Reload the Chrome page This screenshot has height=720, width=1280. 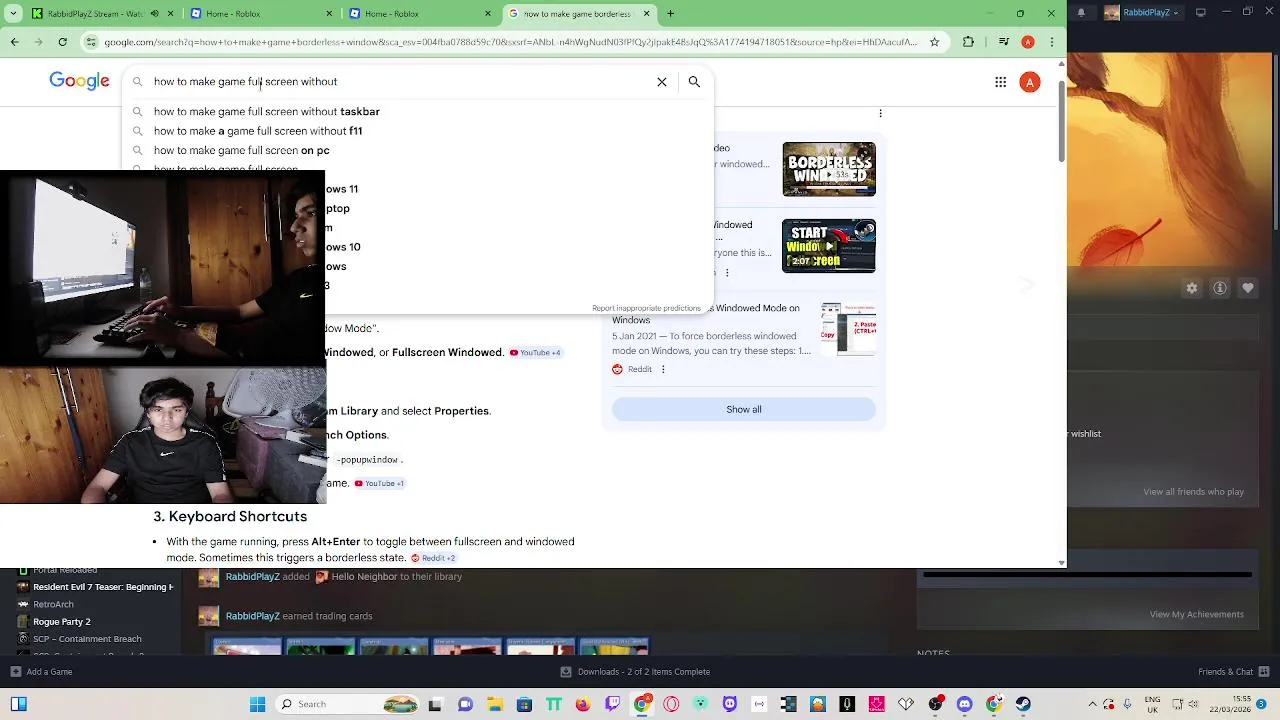coord(62,42)
